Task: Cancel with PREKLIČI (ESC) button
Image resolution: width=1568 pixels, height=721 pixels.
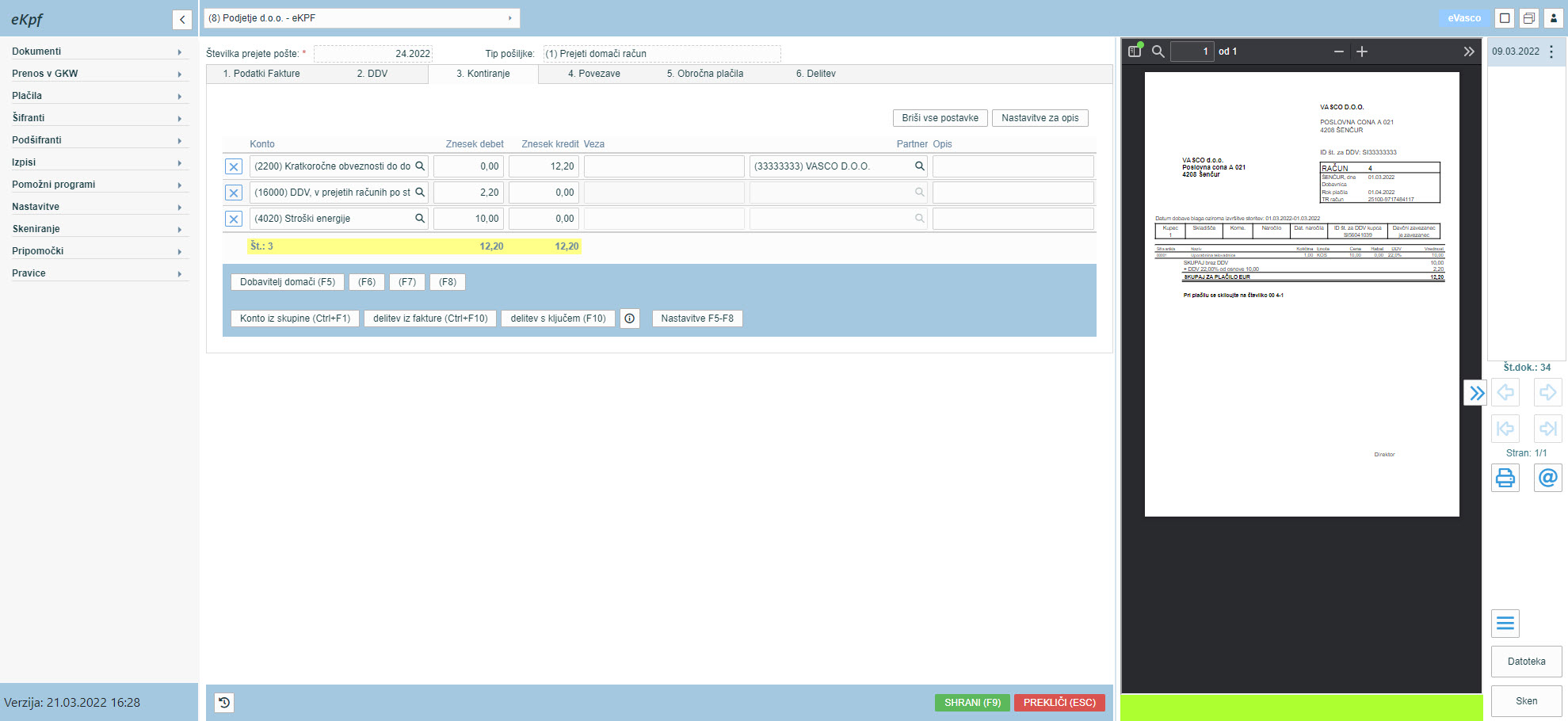Action: 1059,703
